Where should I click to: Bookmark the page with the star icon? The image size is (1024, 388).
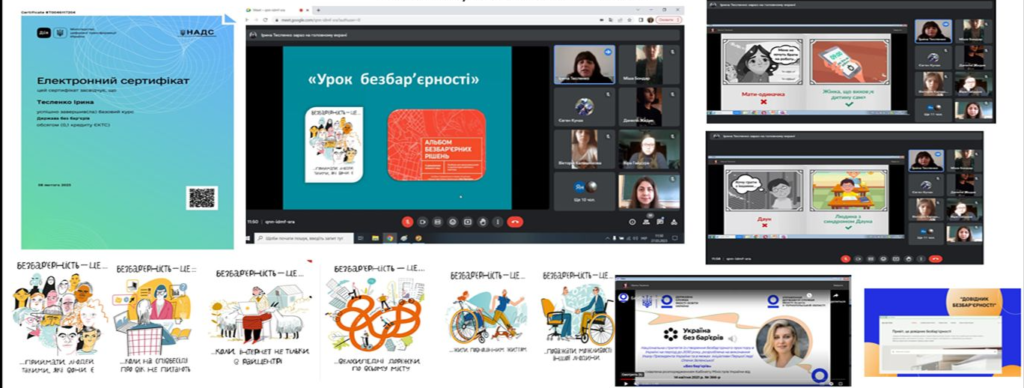[x=630, y=20]
